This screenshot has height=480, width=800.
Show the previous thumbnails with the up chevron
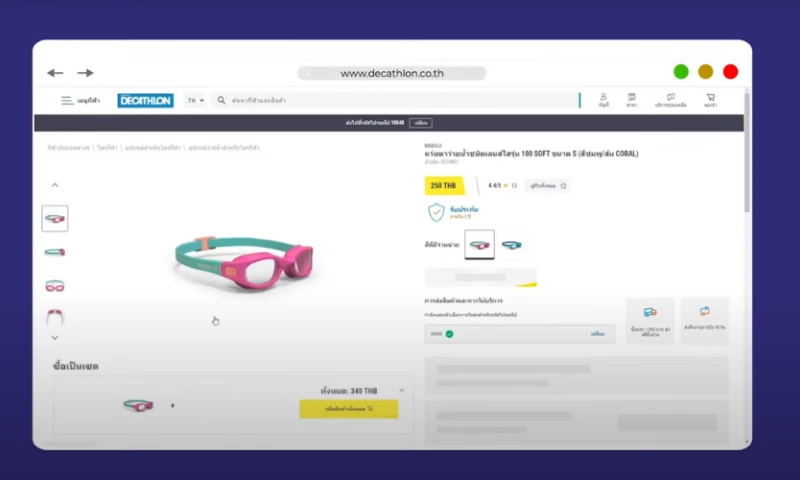(x=55, y=185)
